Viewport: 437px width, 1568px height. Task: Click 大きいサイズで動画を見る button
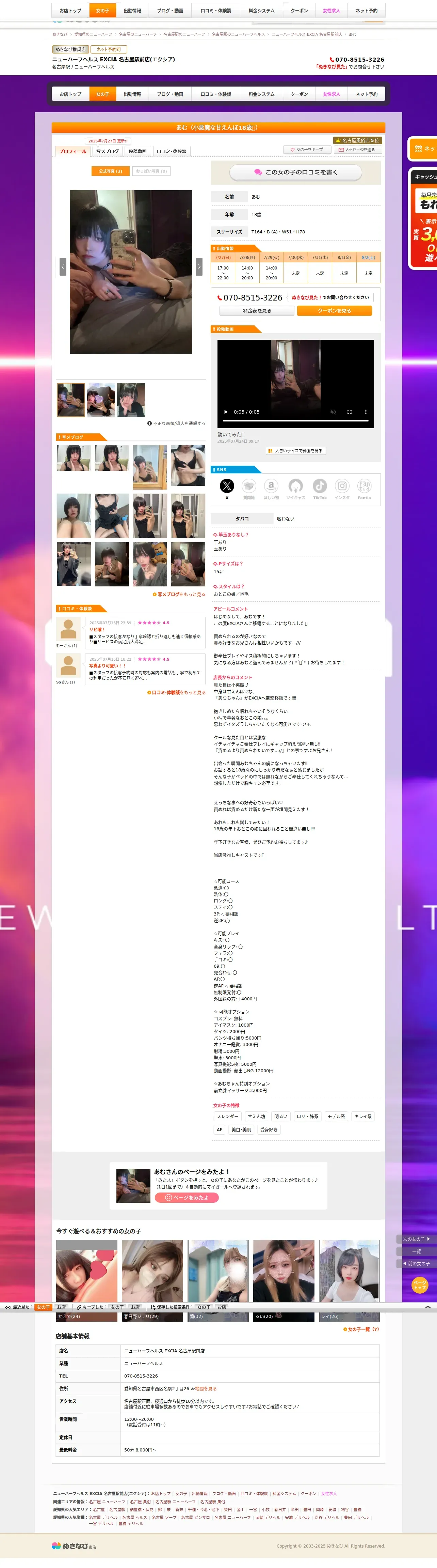pyautogui.click(x=295, y=451)
